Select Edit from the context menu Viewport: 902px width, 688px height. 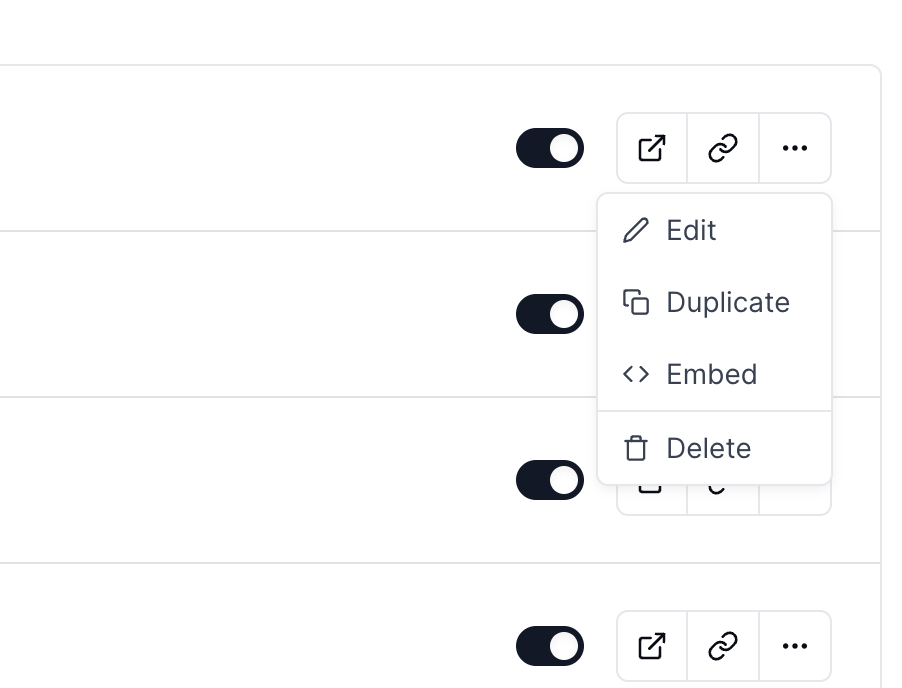pyautogui.click(x=691, y=230)
